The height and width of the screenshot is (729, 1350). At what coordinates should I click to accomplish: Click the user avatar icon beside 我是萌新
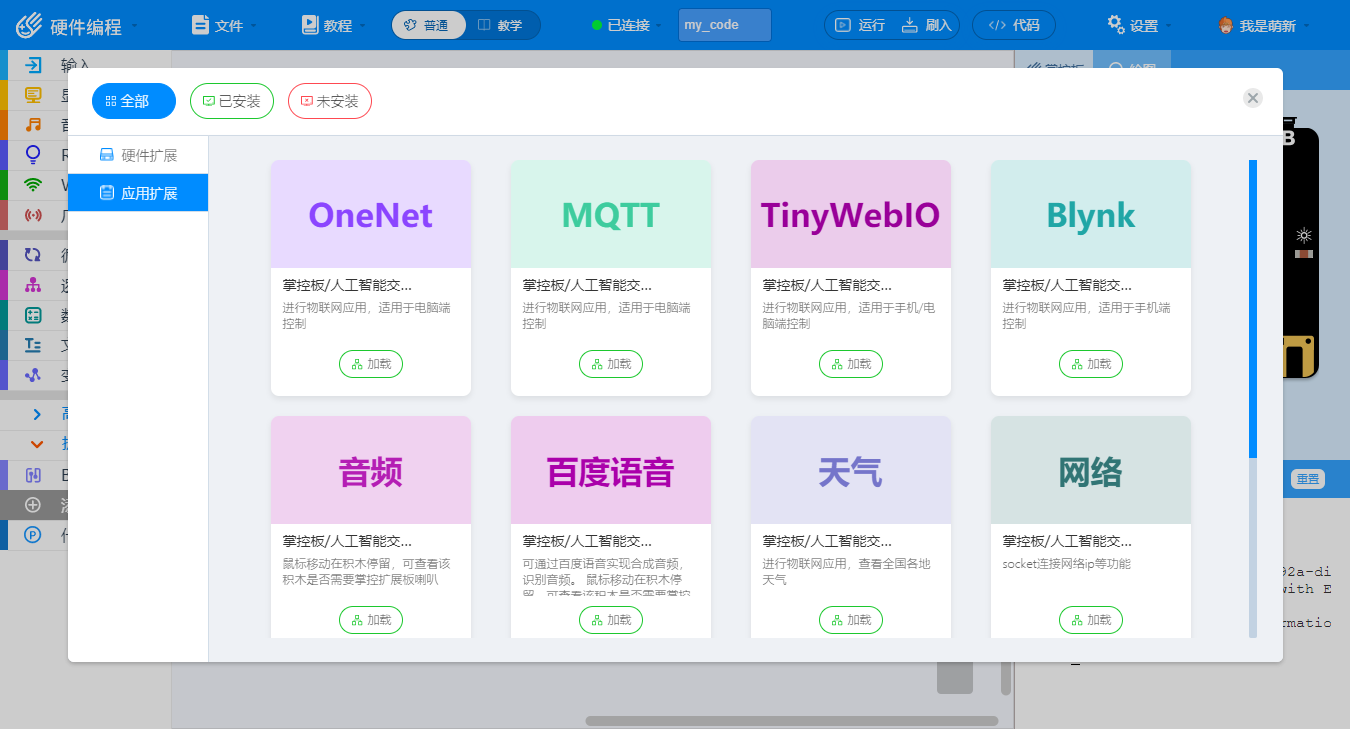coord(1226,25)
